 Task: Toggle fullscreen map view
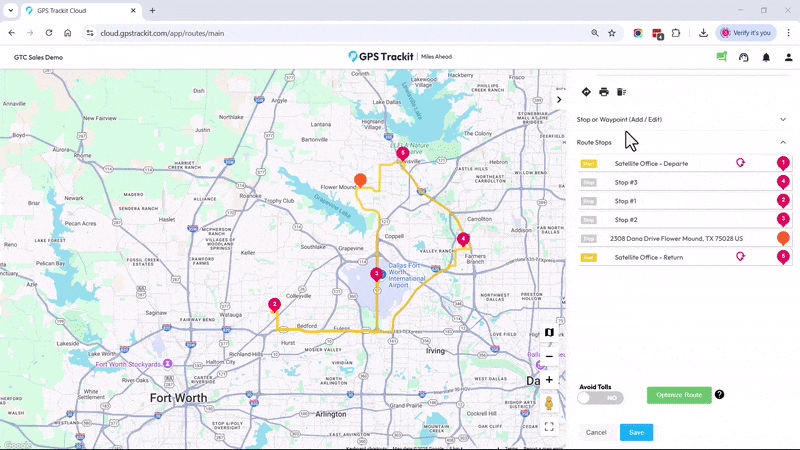coord(549,427)
